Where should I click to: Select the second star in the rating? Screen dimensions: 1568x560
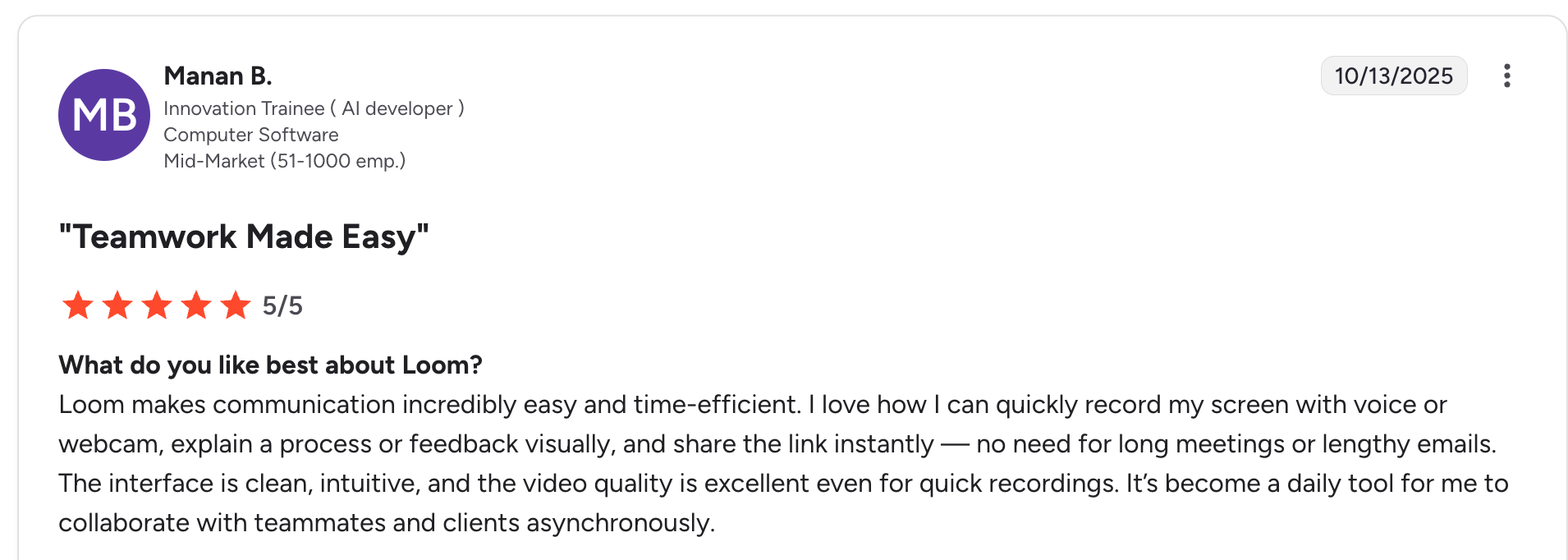pos(116,305)
